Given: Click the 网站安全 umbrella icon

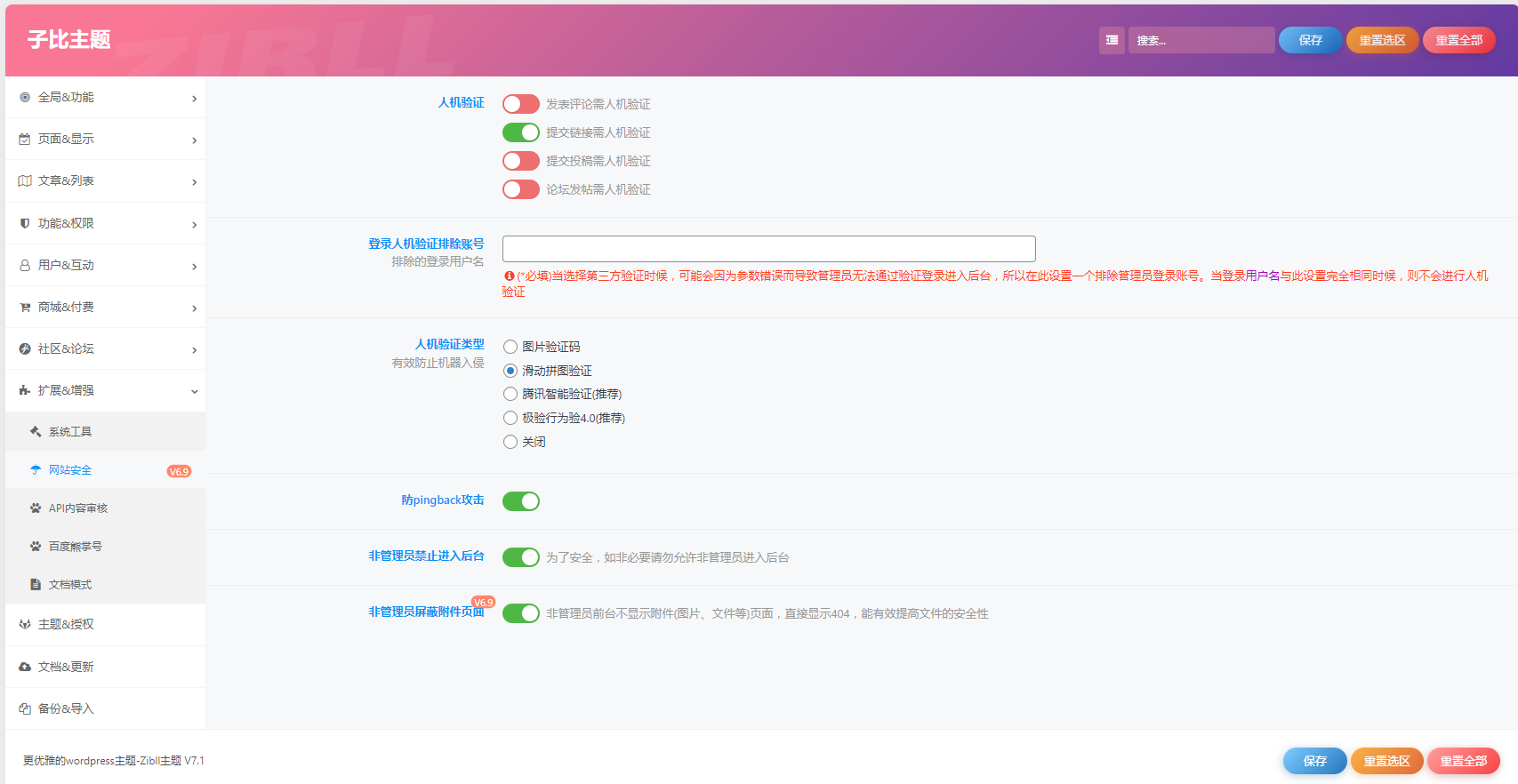Looking at the screenshot, I should click(x=36, y=470).
